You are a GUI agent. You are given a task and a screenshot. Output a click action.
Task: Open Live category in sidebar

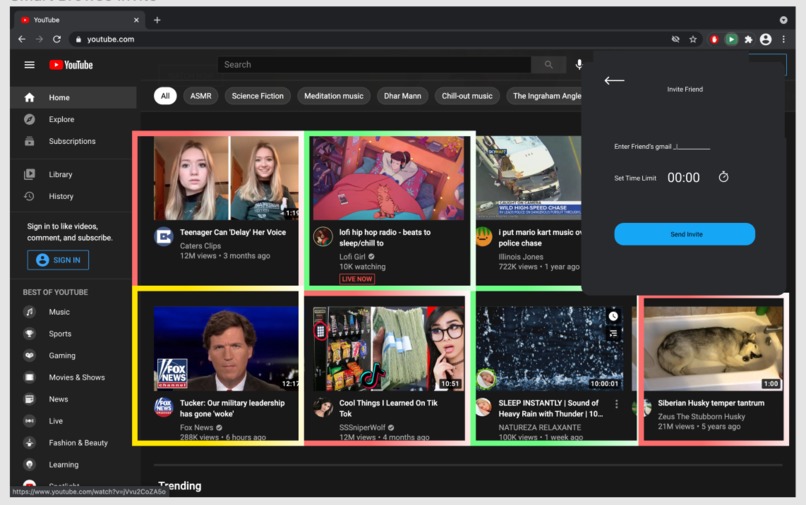click(x=73, y=421)
